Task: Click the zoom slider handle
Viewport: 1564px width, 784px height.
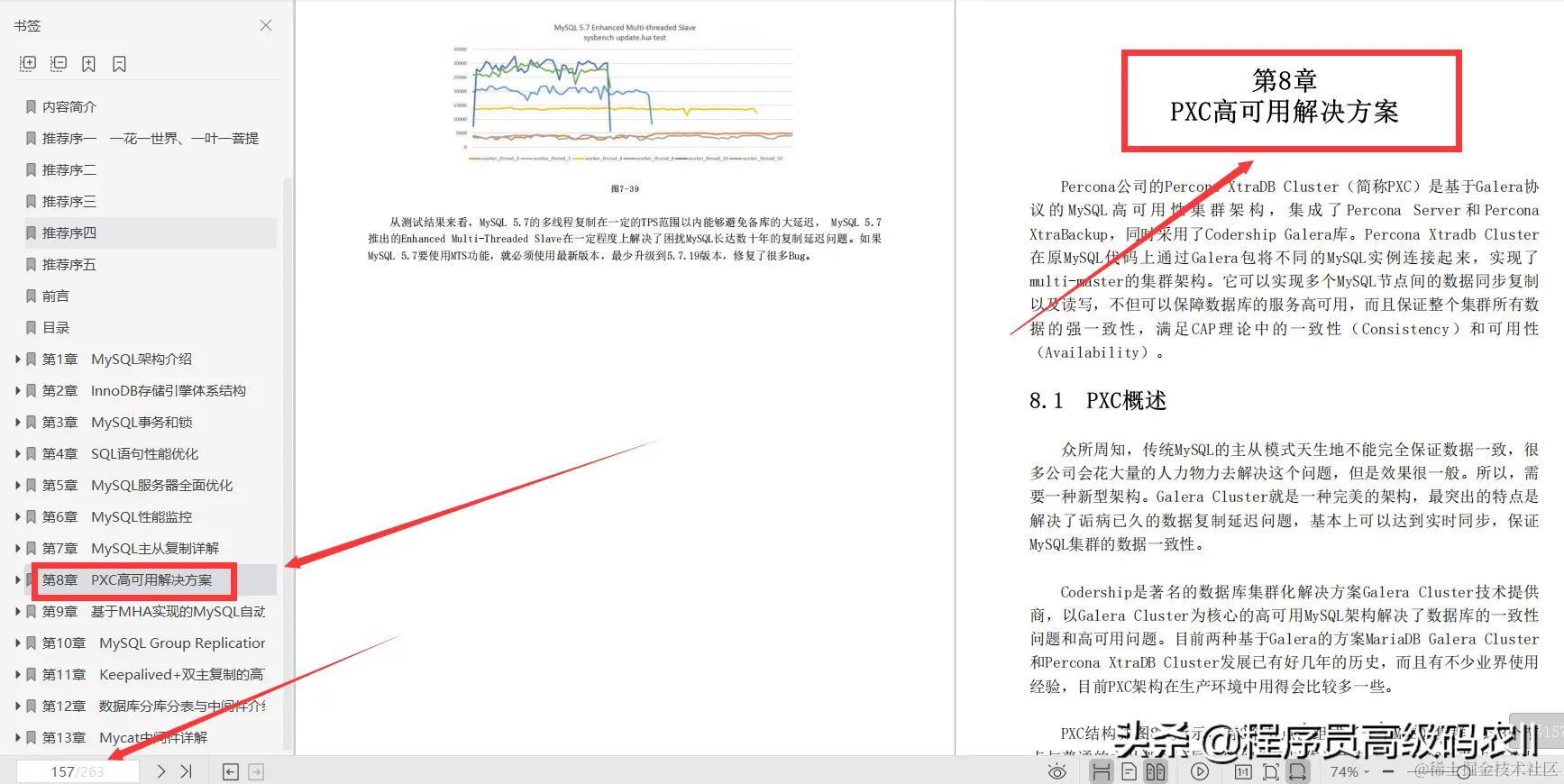Action: pos(1463,771)
